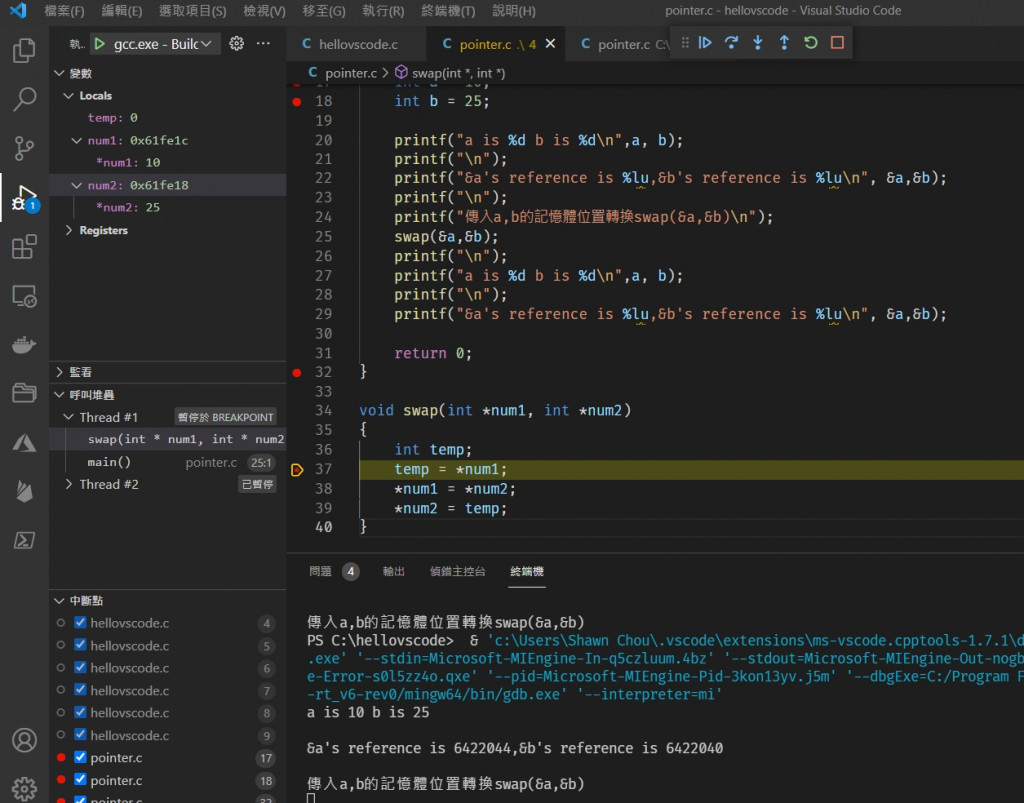Open the Extensions view icon

(24, 247)
